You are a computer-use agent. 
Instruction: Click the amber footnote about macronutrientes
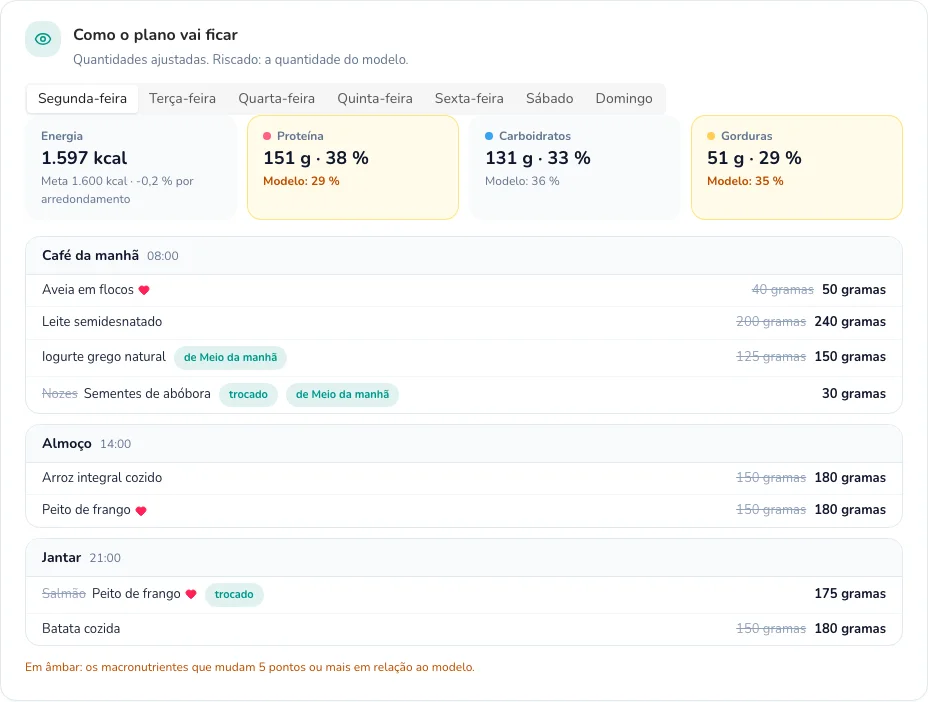pyautogui.click(x=250, y=668)
